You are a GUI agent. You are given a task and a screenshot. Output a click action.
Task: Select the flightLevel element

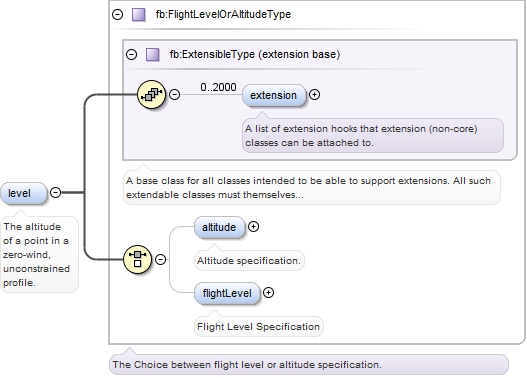pyautogui.click(x=227, y=293)
